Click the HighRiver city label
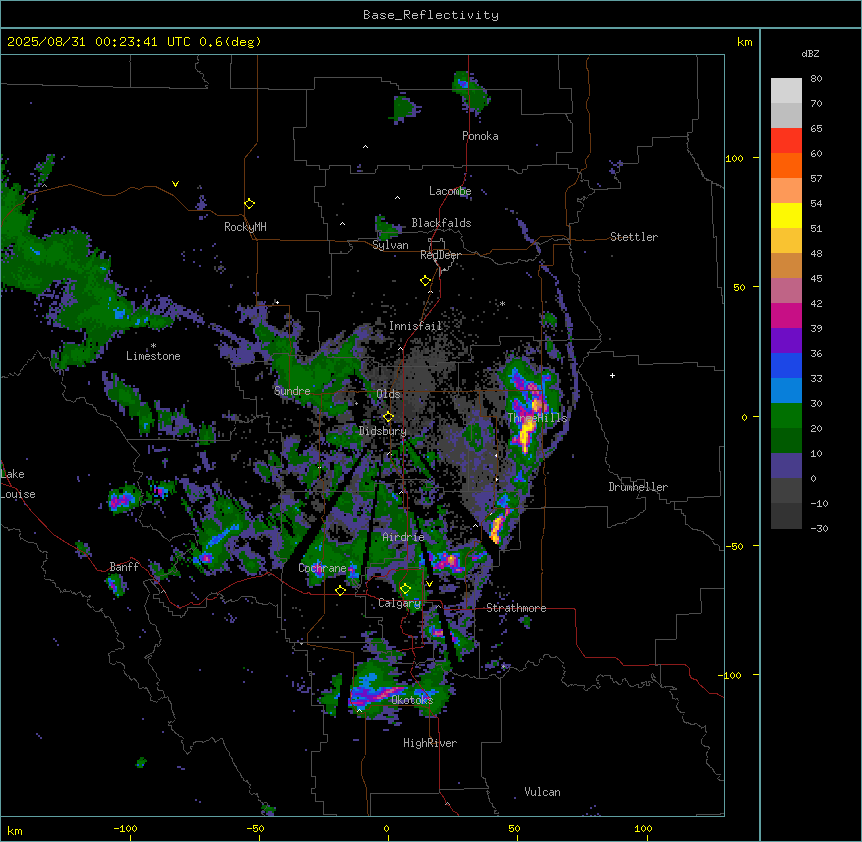The image size is (862, 842). click(430, 743)
